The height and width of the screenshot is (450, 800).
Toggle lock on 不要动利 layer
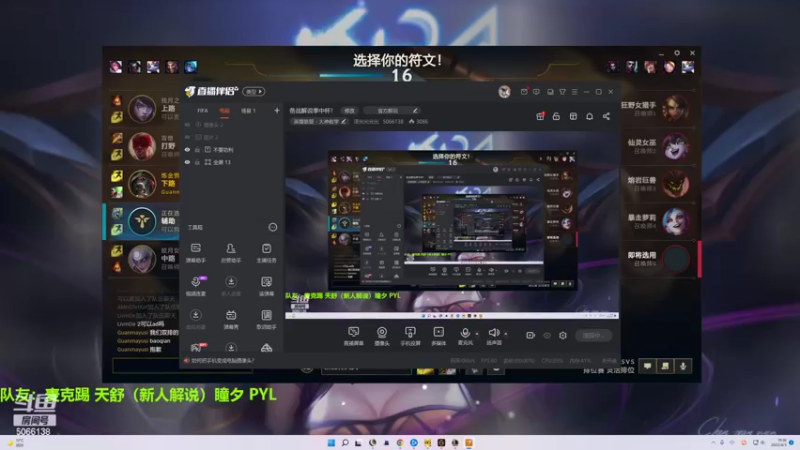point(197,150)
